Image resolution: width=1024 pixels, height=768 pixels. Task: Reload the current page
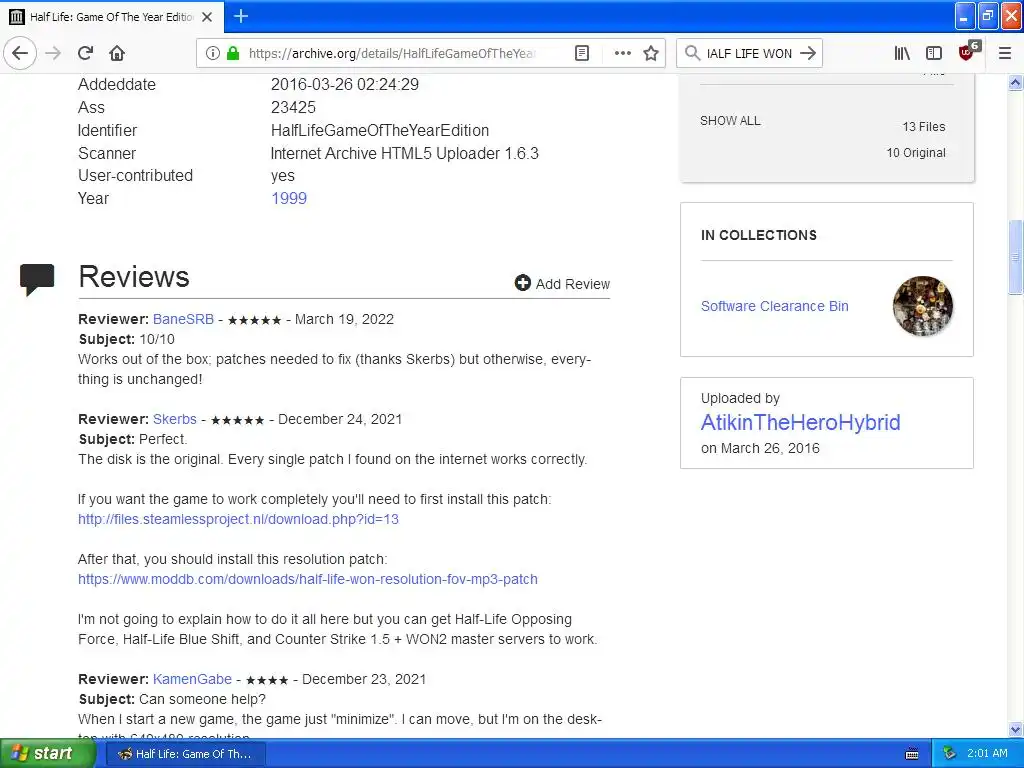[x=85, y=54]
